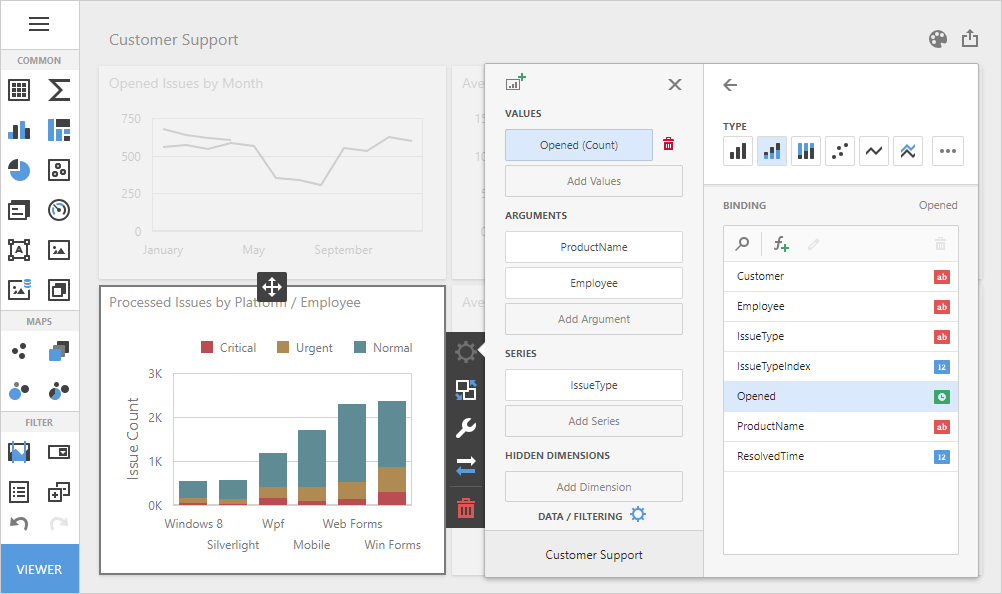Open chart options via the gear on the floating toolbar

465,352
